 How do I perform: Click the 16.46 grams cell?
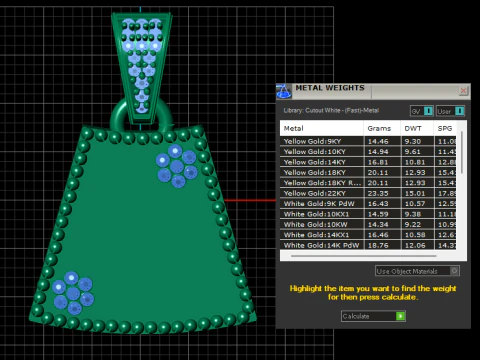click(382, 235)
